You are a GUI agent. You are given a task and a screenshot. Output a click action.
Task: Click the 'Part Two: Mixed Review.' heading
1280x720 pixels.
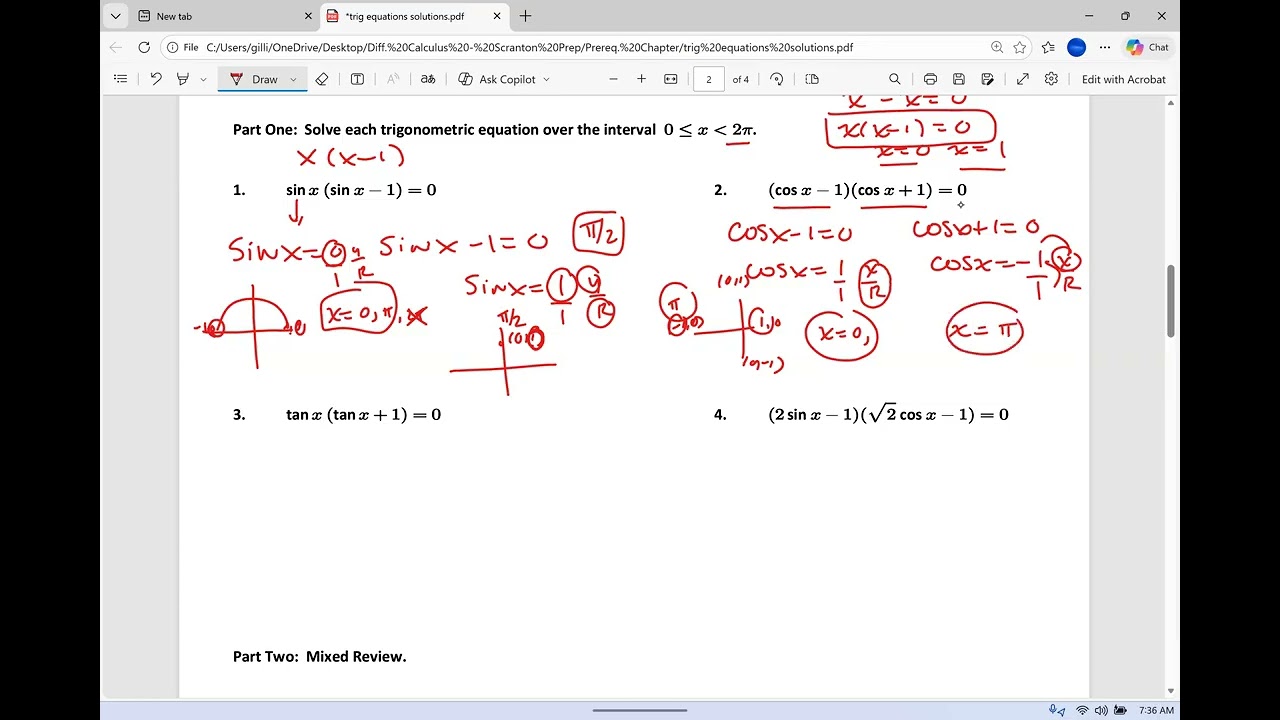pyautogui.click(x=320, y=657)
